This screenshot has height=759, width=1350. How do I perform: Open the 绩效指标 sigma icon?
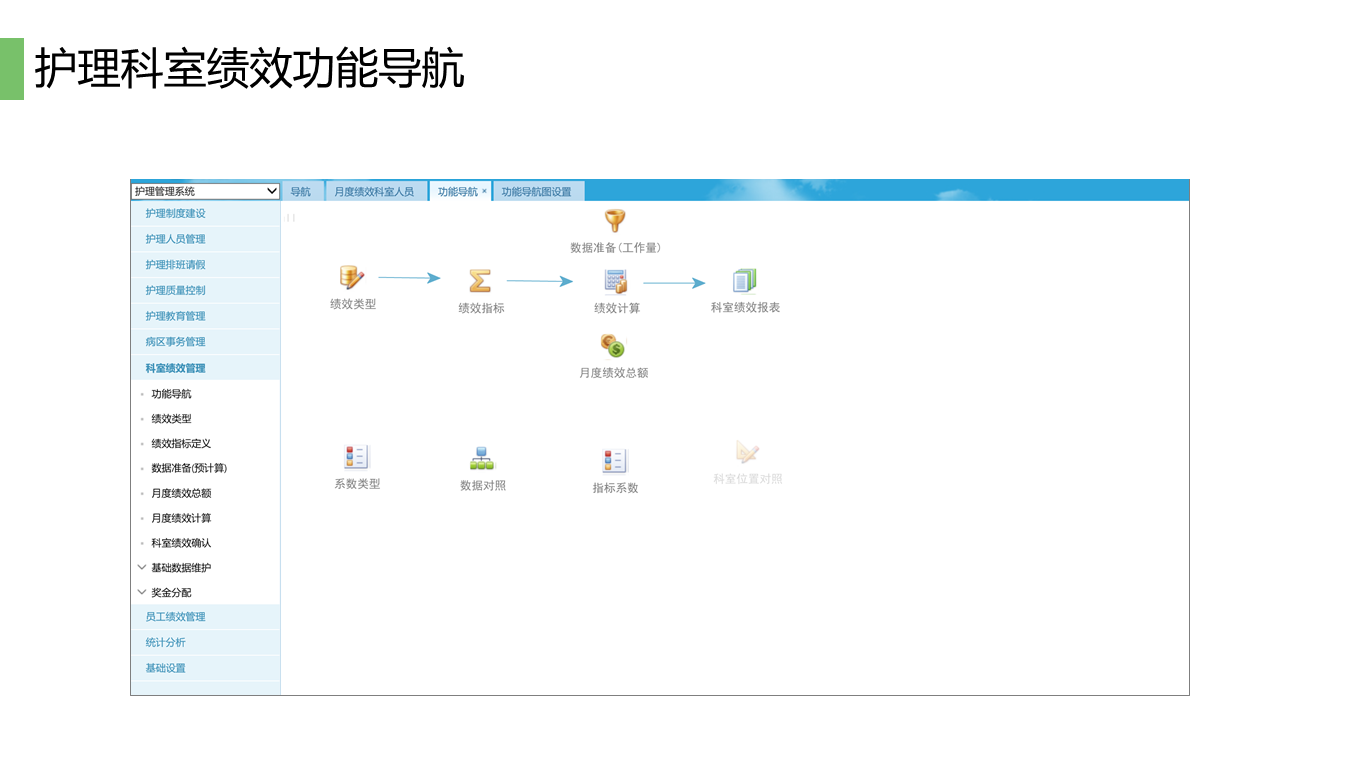[x=480, y=281]
